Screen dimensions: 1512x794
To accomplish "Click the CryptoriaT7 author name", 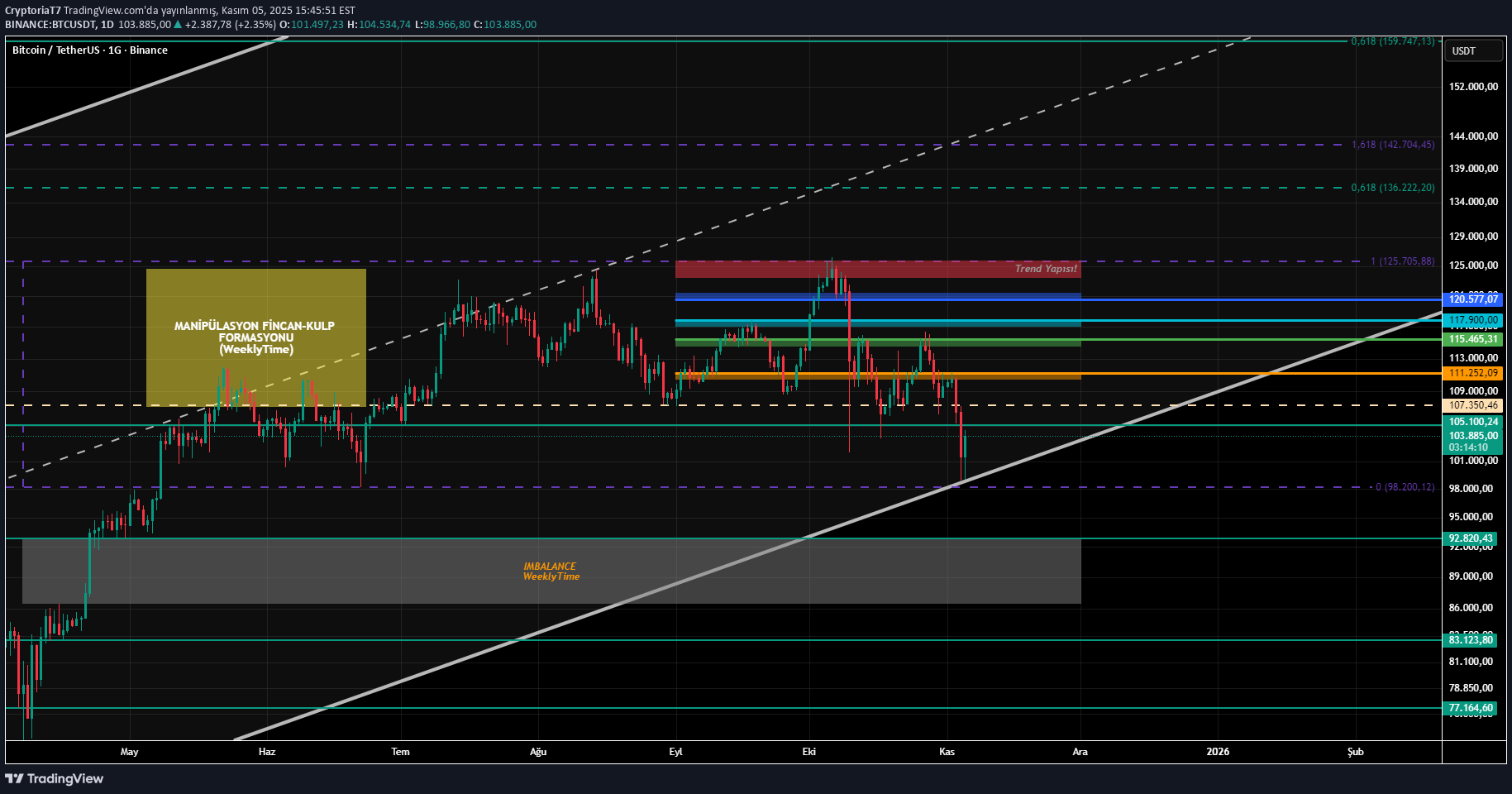I will coord(33,11).
